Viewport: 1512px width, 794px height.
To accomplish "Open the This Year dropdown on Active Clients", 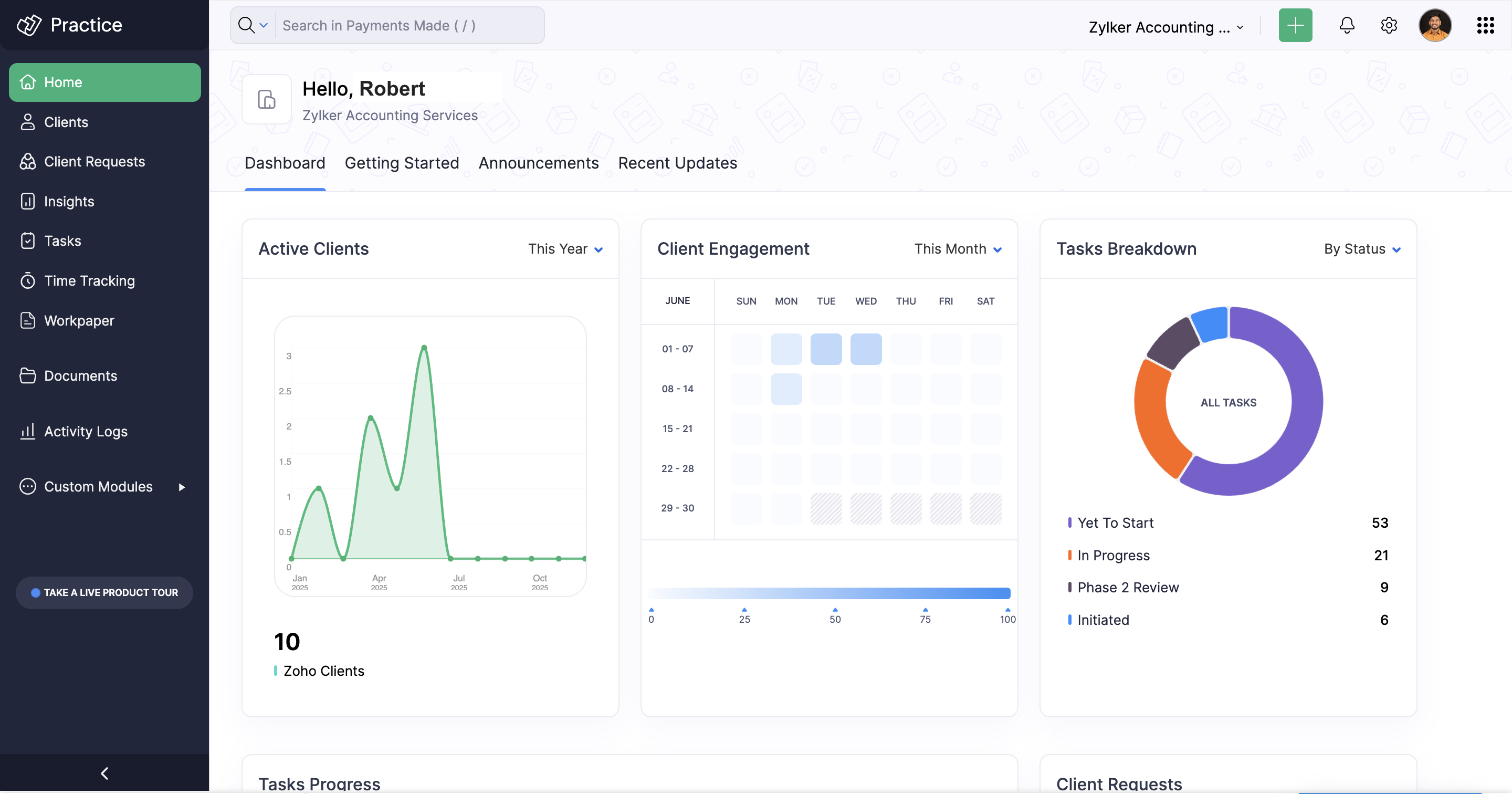I will tap(565, 248).
